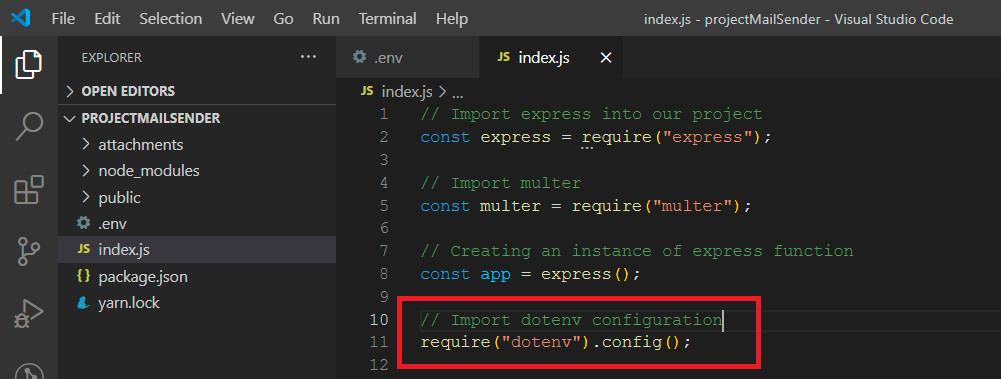Close the index.js editor tab
This screenshot has height=379, width=1001.
point(606,58)
